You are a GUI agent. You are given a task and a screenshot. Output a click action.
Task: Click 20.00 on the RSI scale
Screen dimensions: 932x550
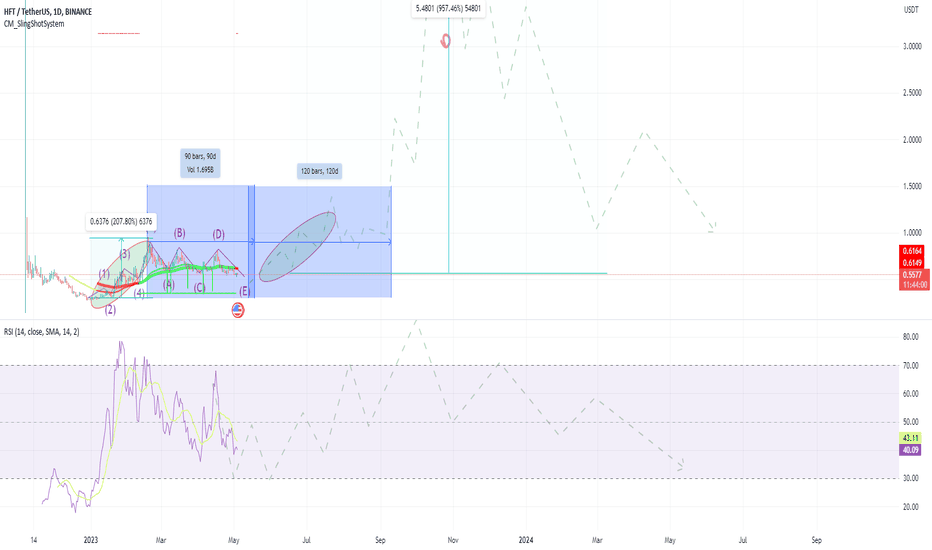[x=911, y=507]
